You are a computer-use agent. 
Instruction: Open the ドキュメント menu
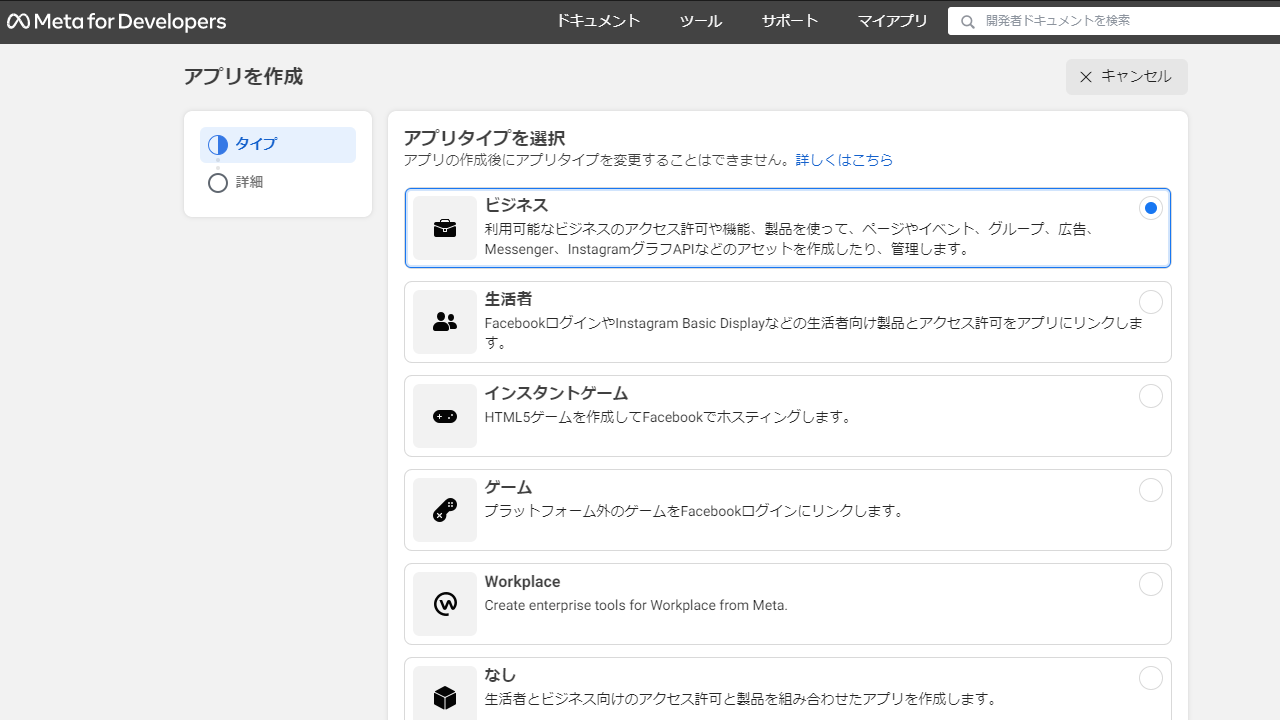[x=597, y=20]
